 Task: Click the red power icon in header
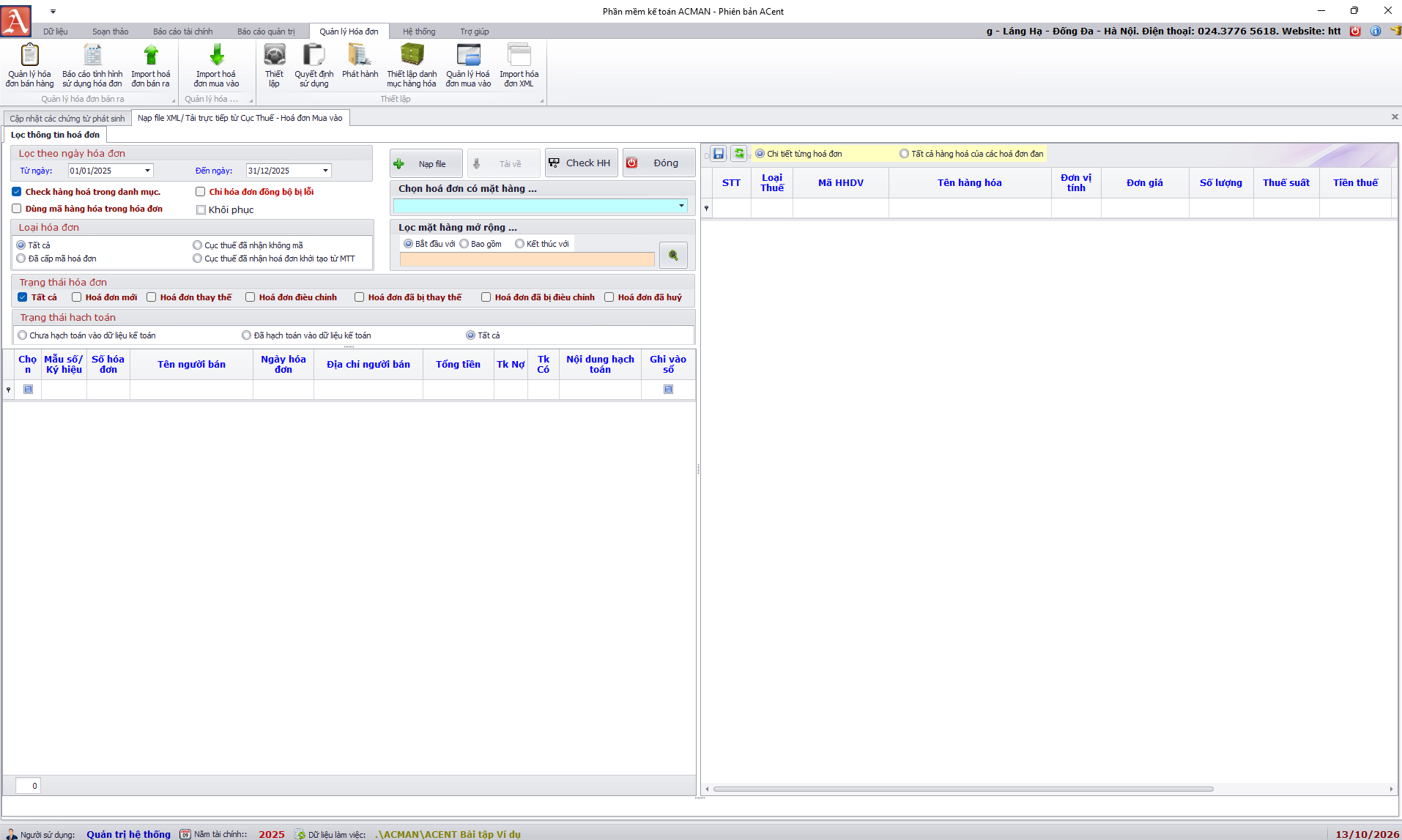pyautogui.click(x=1355, y=31)
